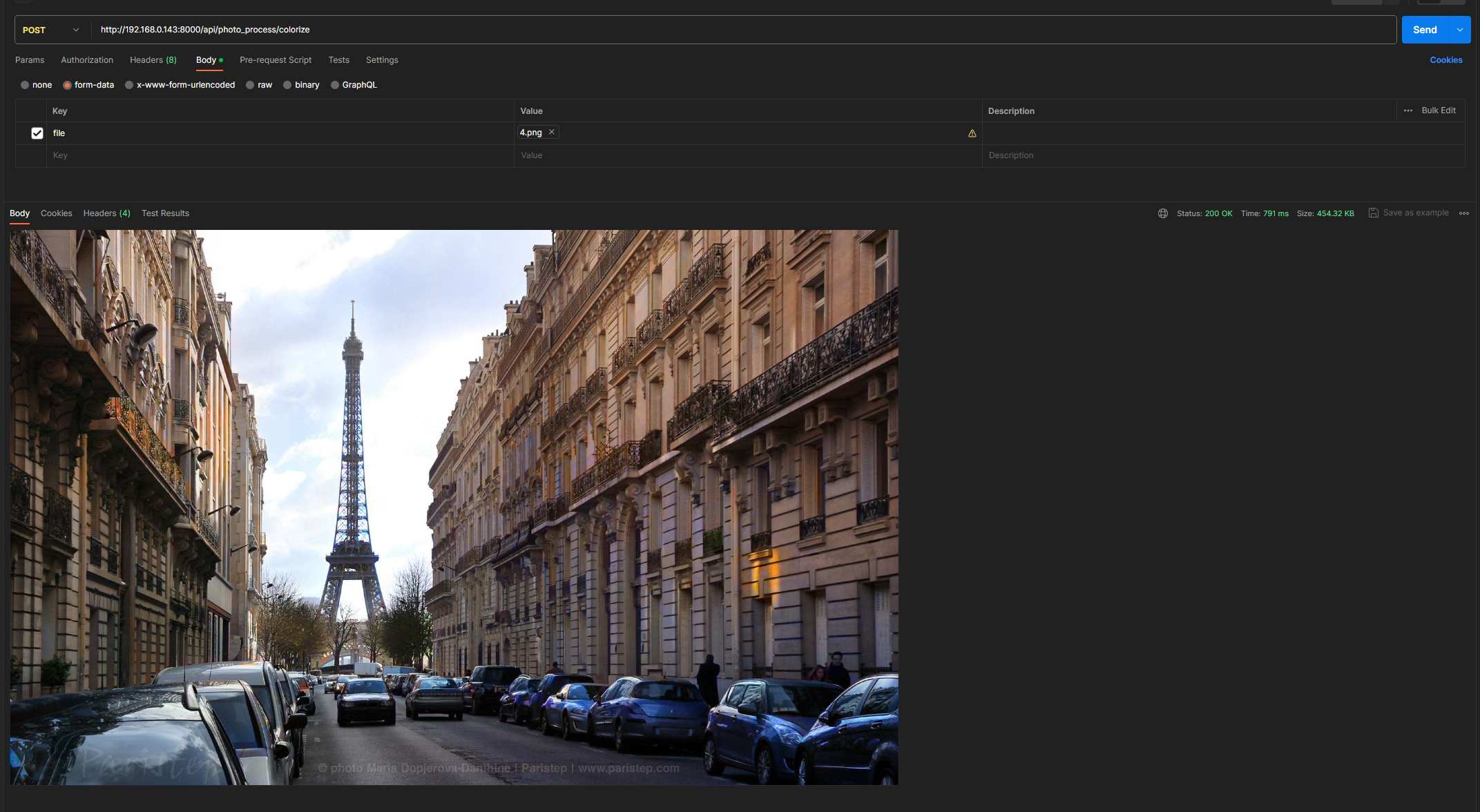
Task: Open response options three-dot menu
Action: 1464,213
